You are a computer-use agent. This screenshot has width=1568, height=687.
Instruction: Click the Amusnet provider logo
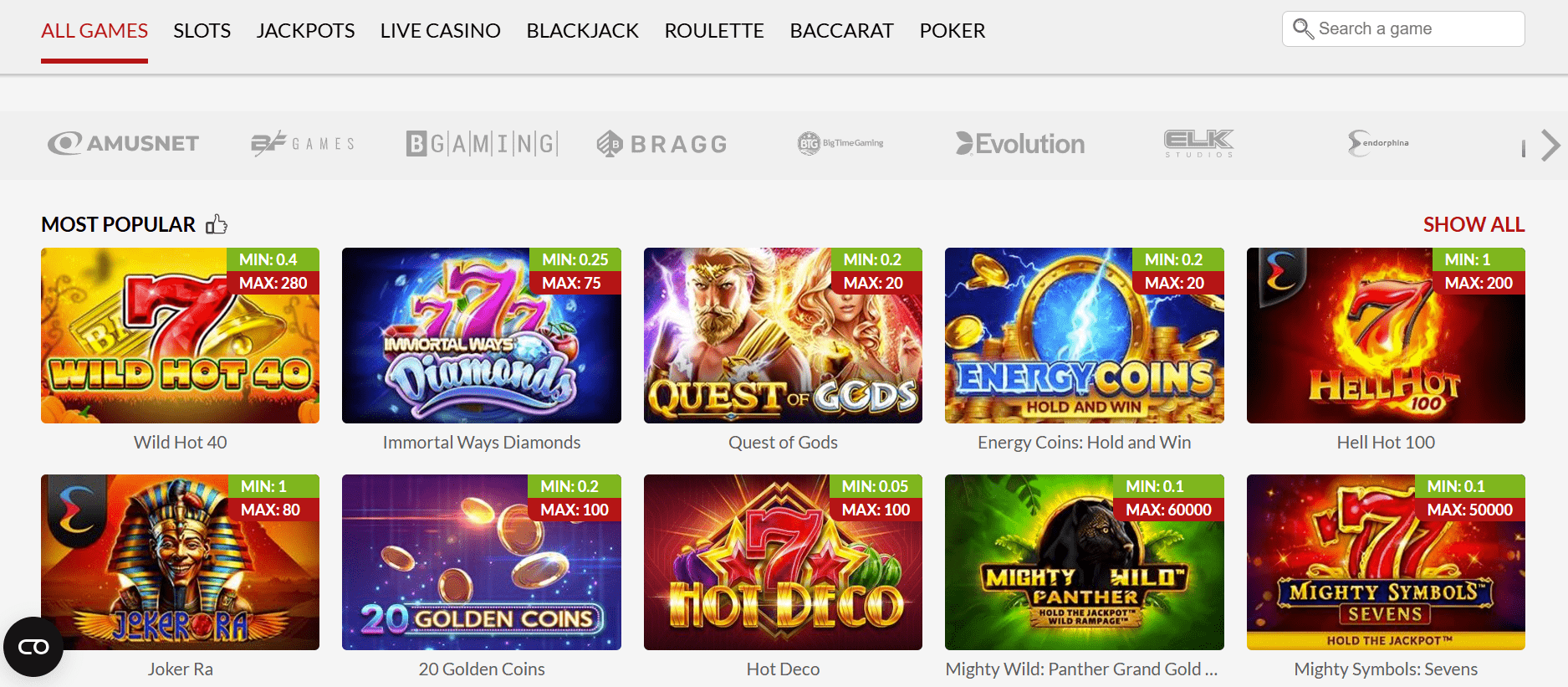pos(124,144)
